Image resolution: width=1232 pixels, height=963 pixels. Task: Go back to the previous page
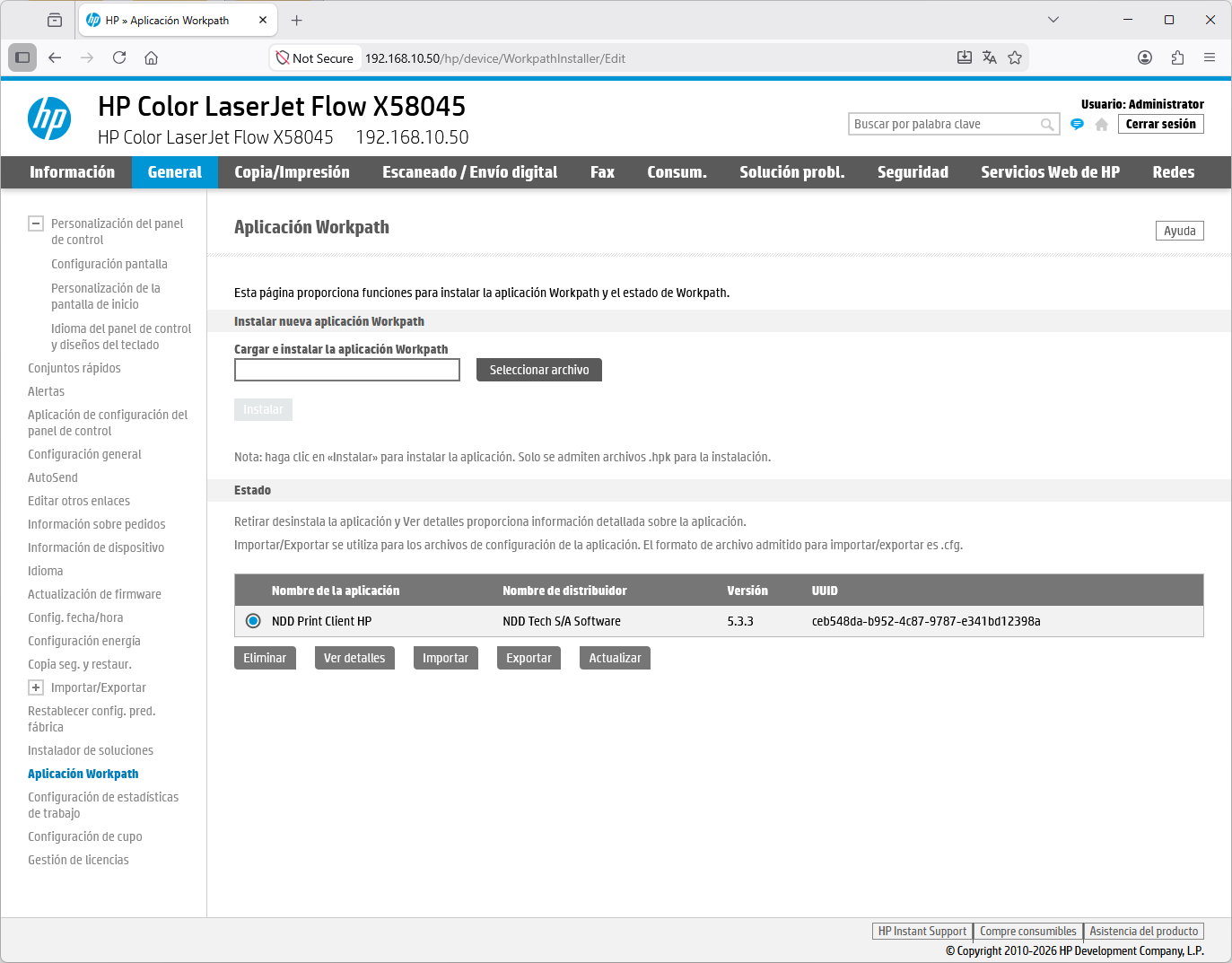[55, 57]
